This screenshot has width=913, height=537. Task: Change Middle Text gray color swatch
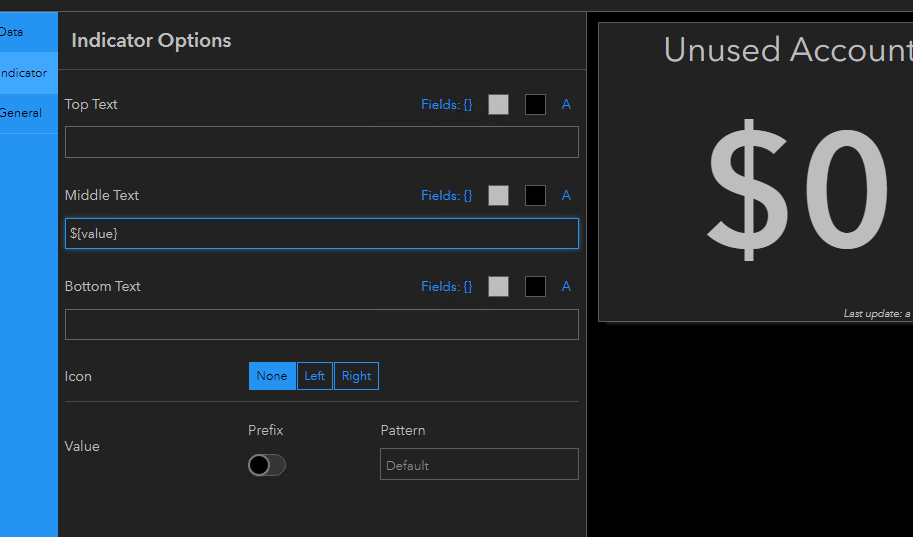pyautogui.click(x=498, y=195)
